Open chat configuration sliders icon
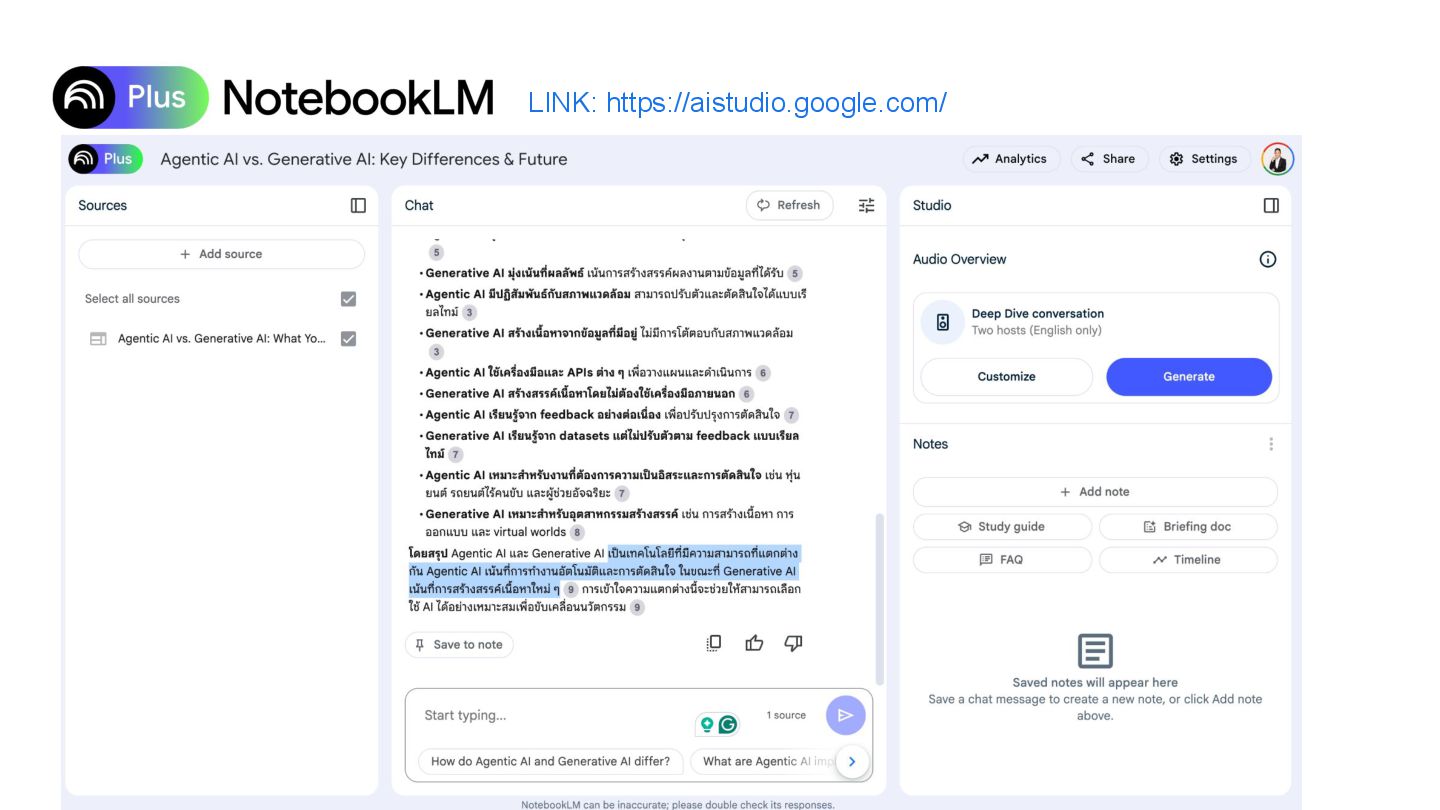The width and height of the screenshot is (1440, 810). (x=866, y=205)
